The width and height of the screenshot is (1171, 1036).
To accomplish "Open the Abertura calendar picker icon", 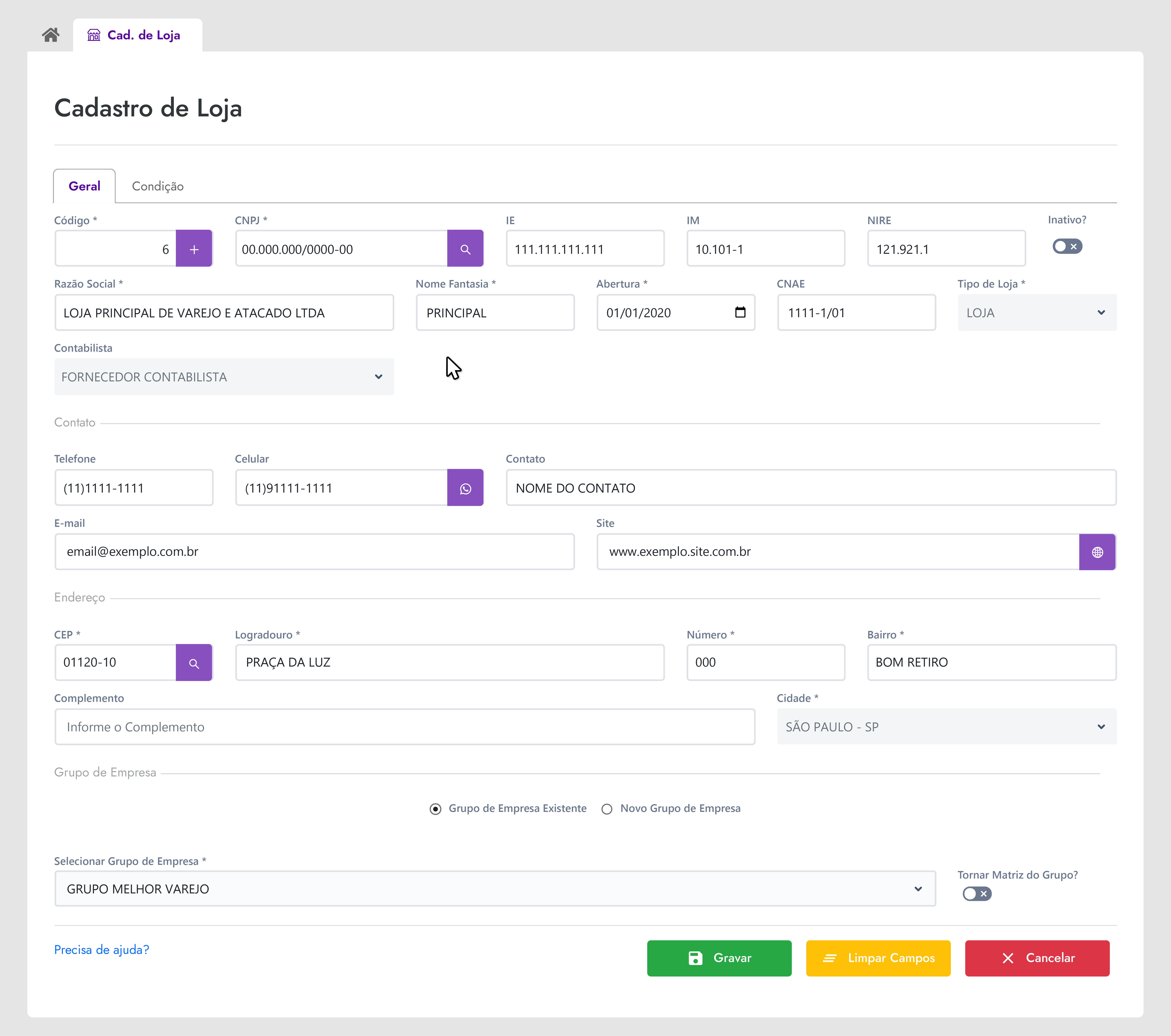I will 740,312.
